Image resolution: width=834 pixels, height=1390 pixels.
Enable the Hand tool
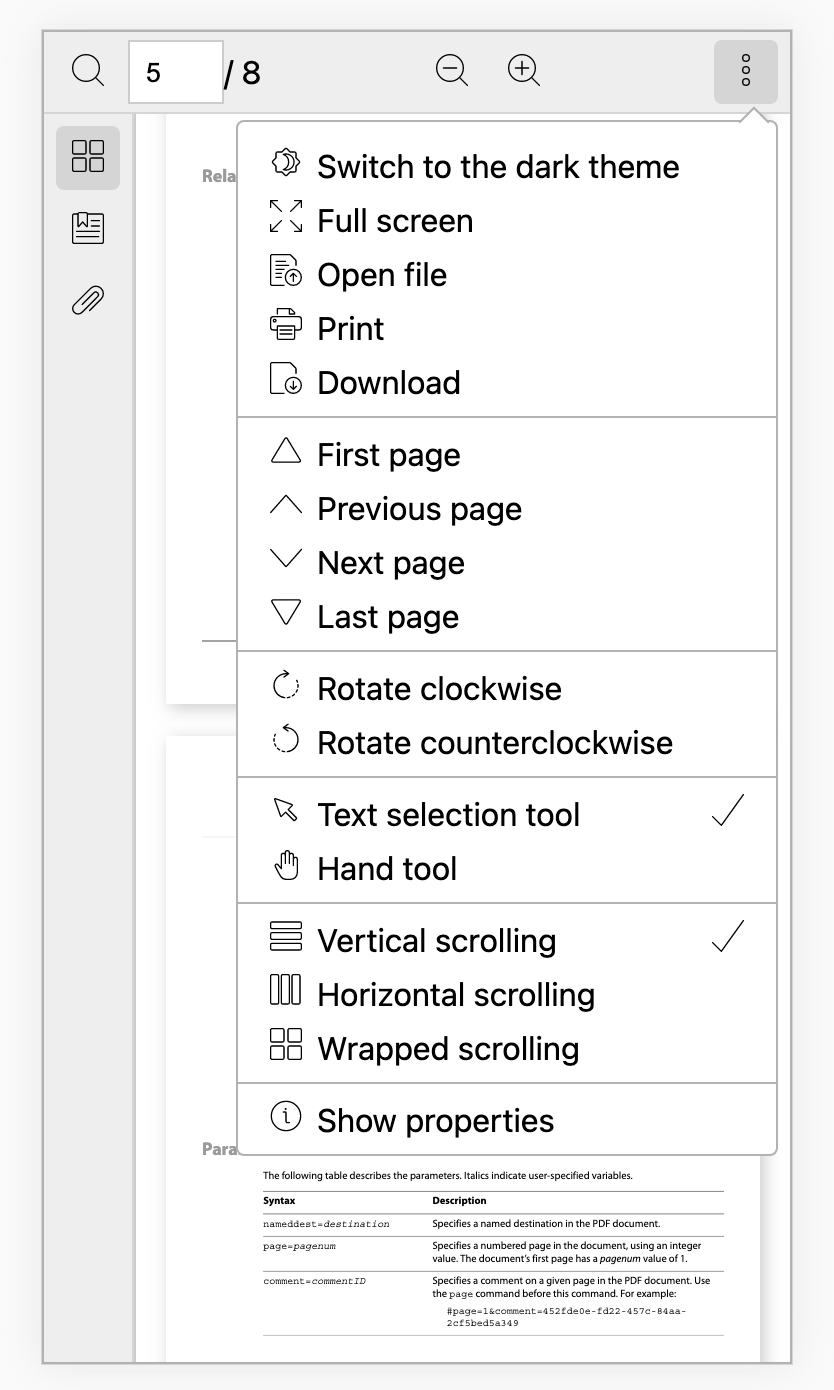pyautogui.click(x=386, y=868)
